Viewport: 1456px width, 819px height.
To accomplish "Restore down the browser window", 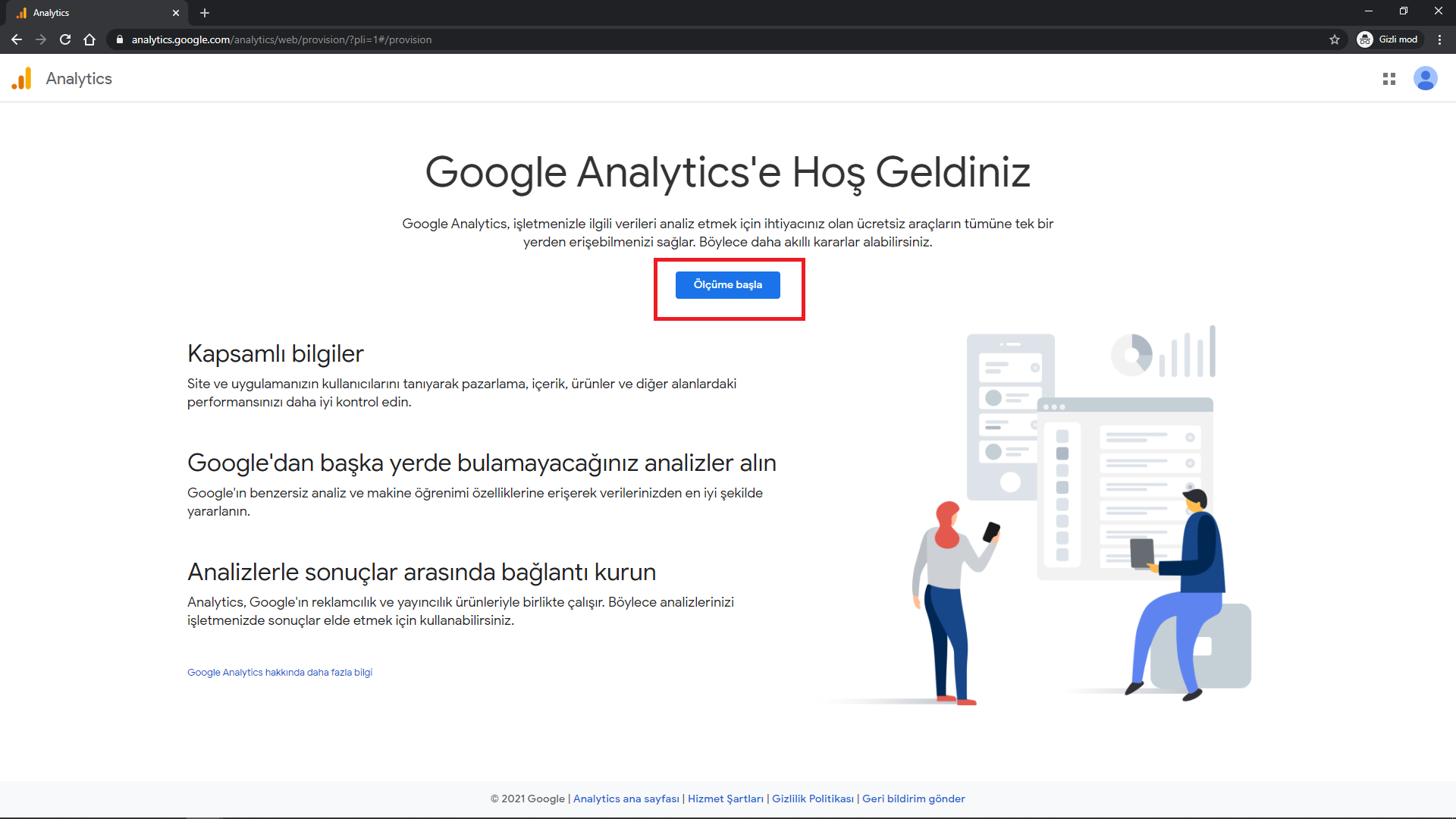I will 1404,11.
